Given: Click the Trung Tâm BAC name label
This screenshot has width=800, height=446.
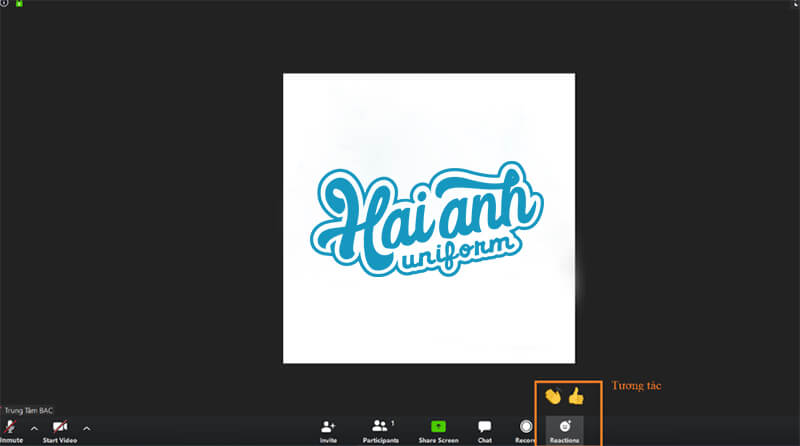Looking at the screenshot, I should [28, 410].
